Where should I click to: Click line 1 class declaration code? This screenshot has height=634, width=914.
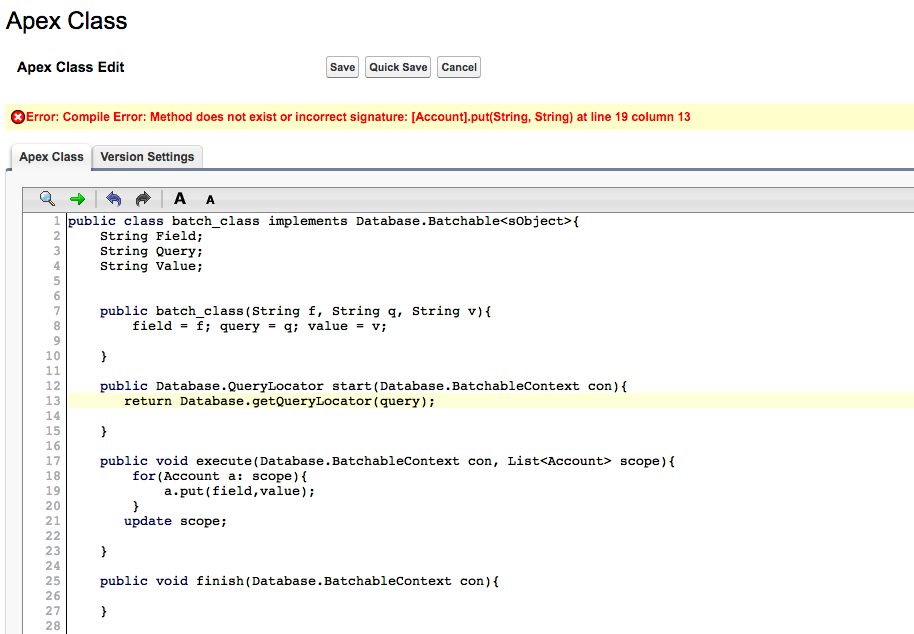tap(324, 221)
